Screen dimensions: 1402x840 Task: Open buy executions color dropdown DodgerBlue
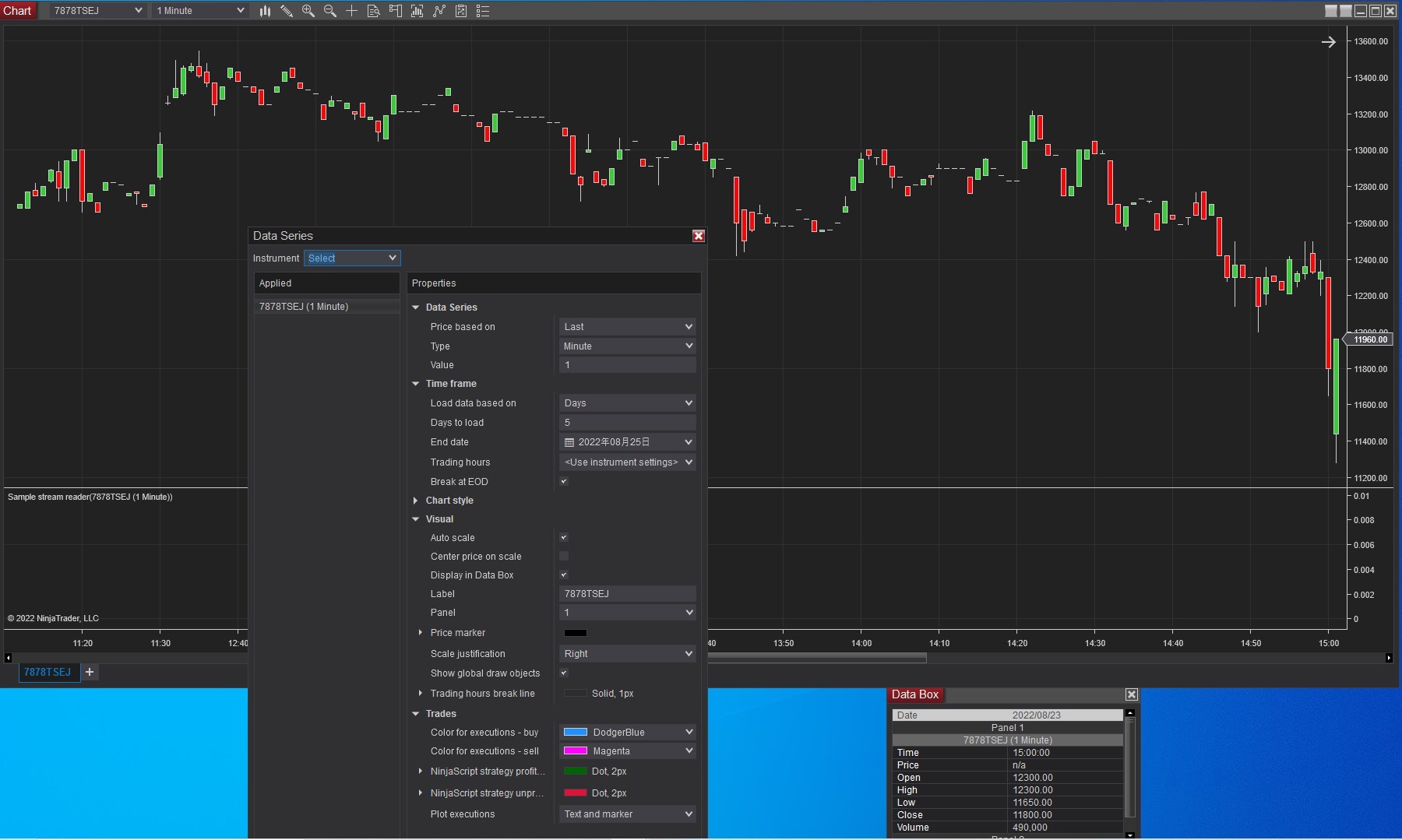(628, 732)
